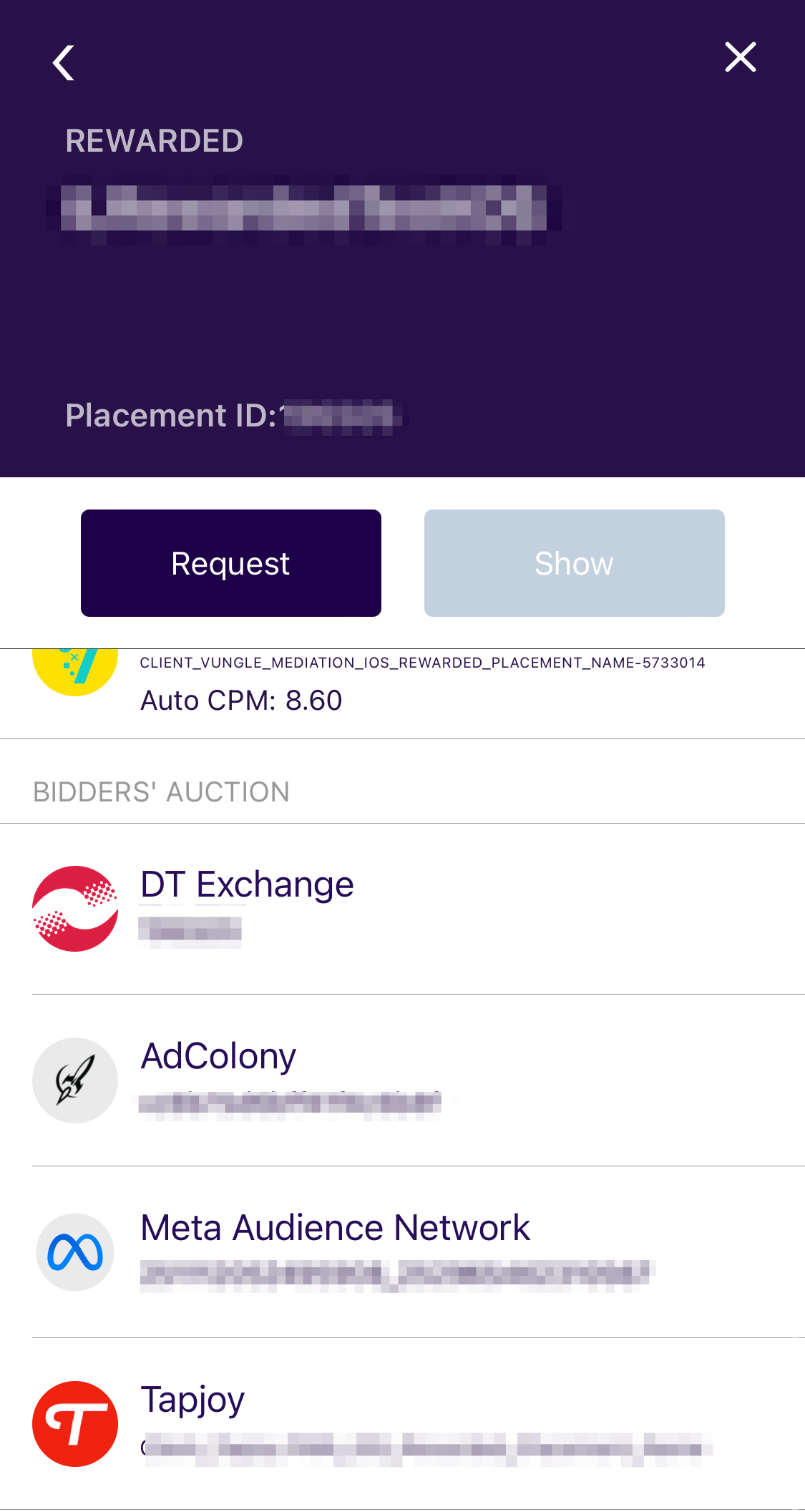805x1512 pixels.
Task: Select the AdColony bidder name
Action: click(218, 1056)
